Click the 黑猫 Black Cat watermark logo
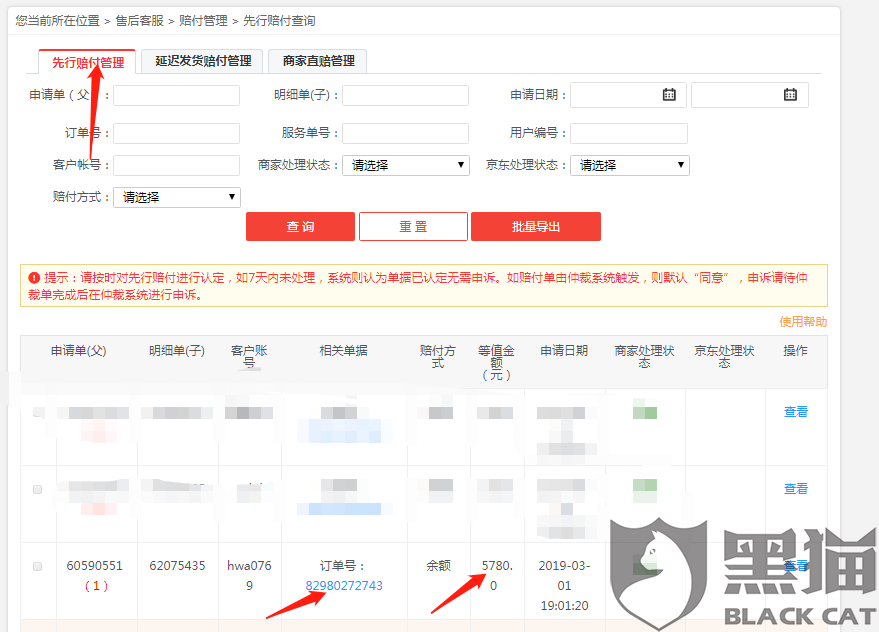 click(x=660, y=571)
